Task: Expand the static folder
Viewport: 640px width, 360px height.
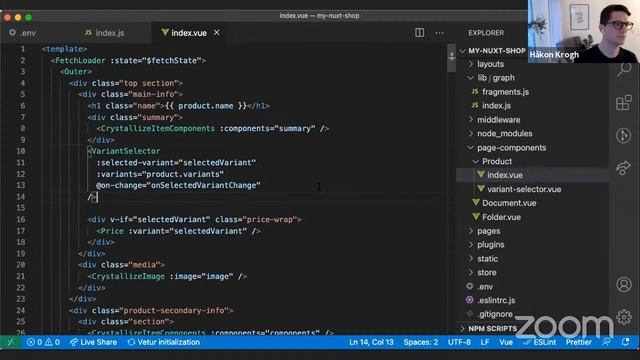Action: pyautogui.click(x=487, y=258)
